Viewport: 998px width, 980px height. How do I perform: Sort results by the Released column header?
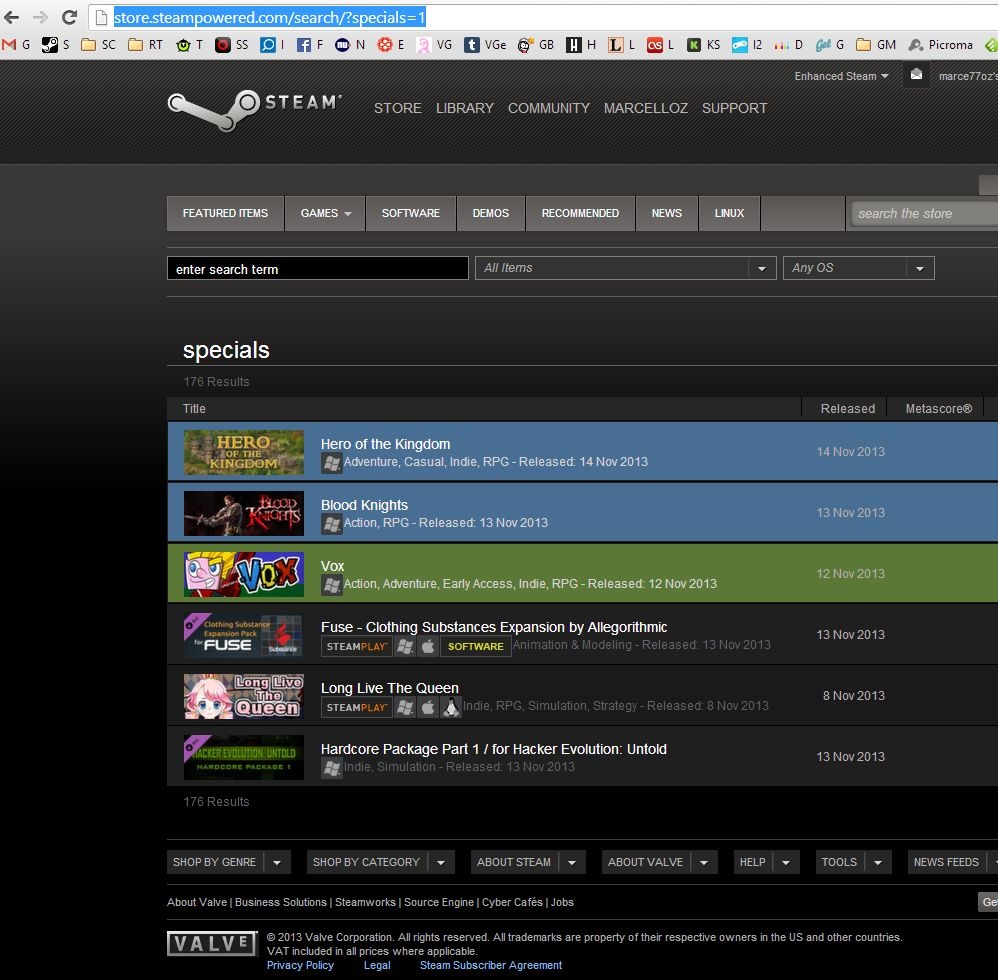(847, 409)
